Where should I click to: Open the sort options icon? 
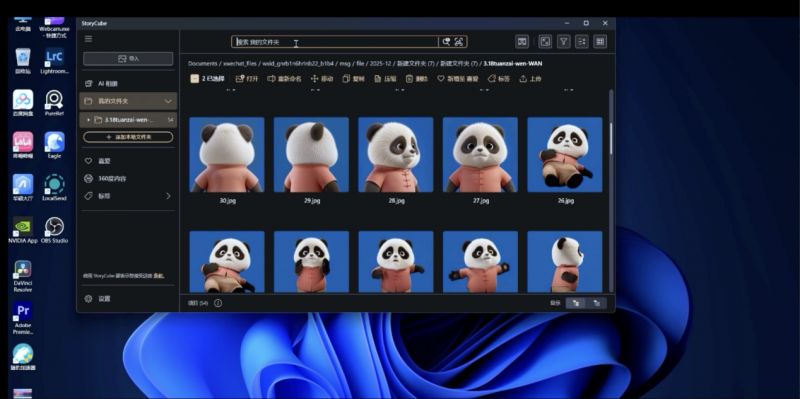(582, 42)
